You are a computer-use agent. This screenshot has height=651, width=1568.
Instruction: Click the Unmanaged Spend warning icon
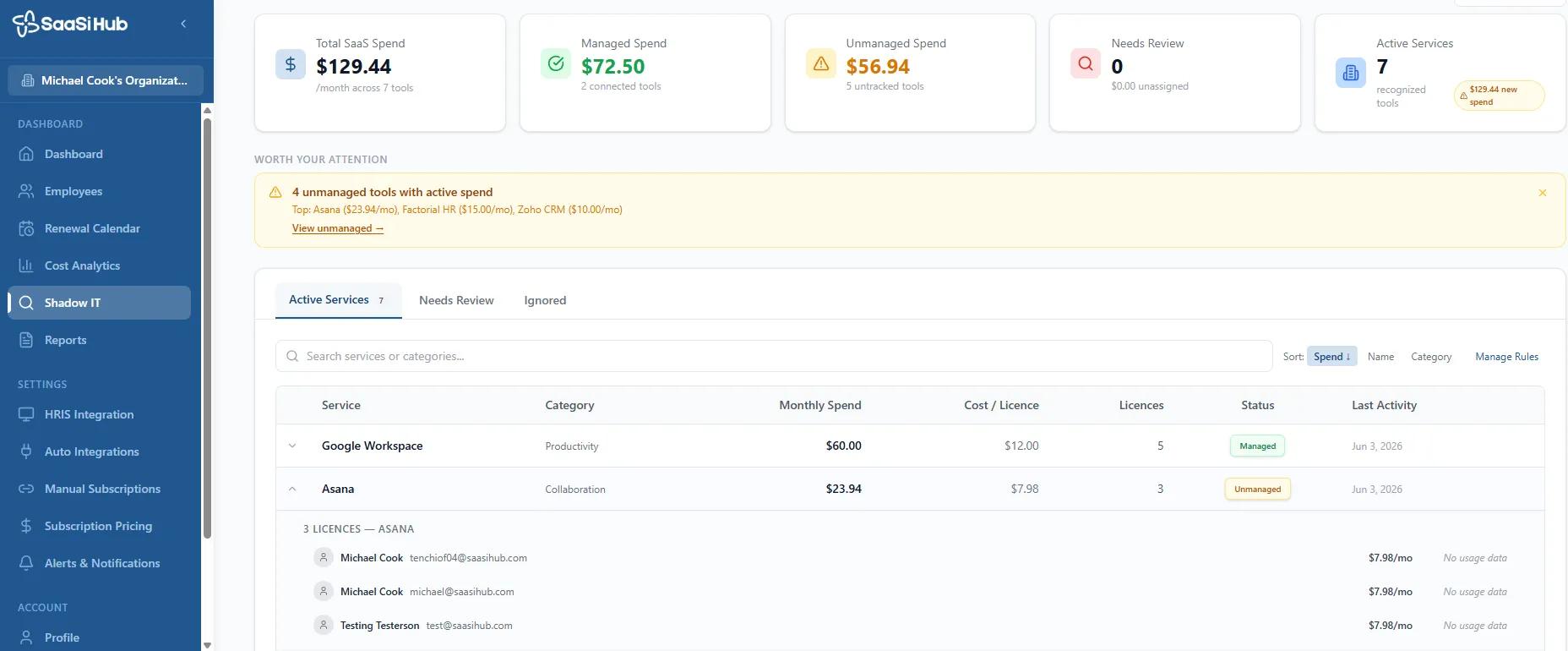(821, 63)
